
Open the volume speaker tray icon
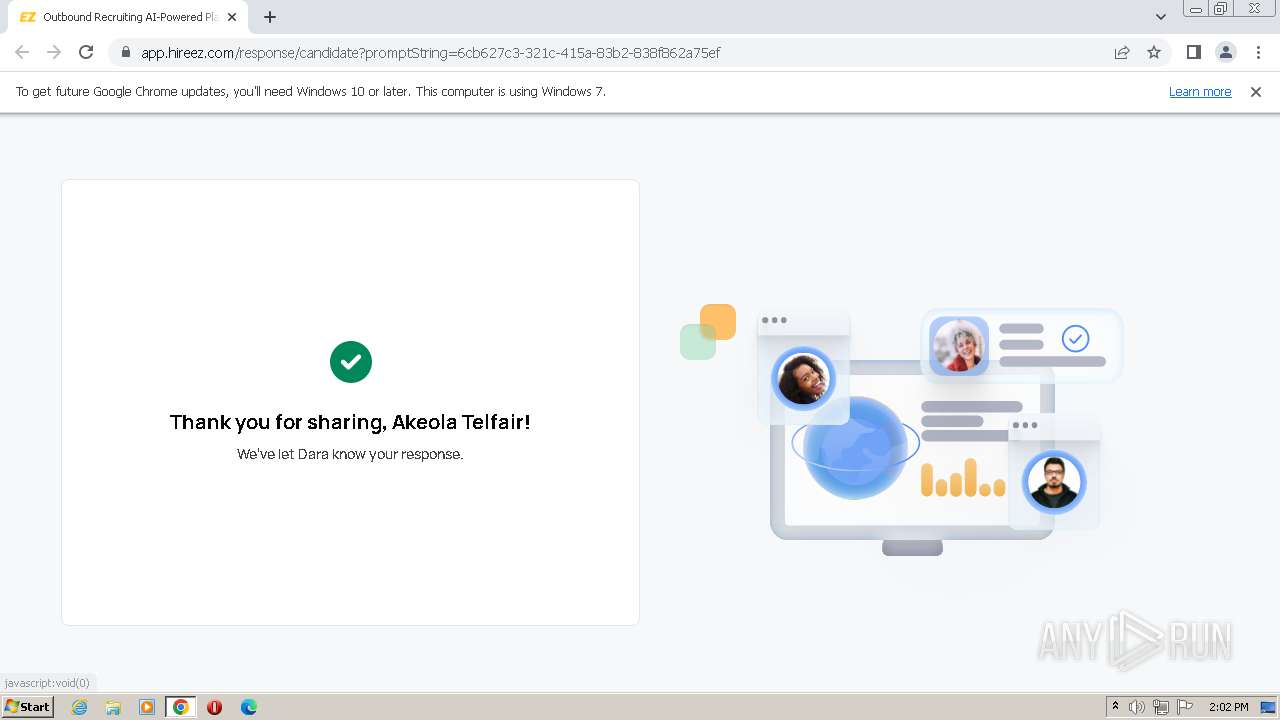click(x=1137, y=707)
